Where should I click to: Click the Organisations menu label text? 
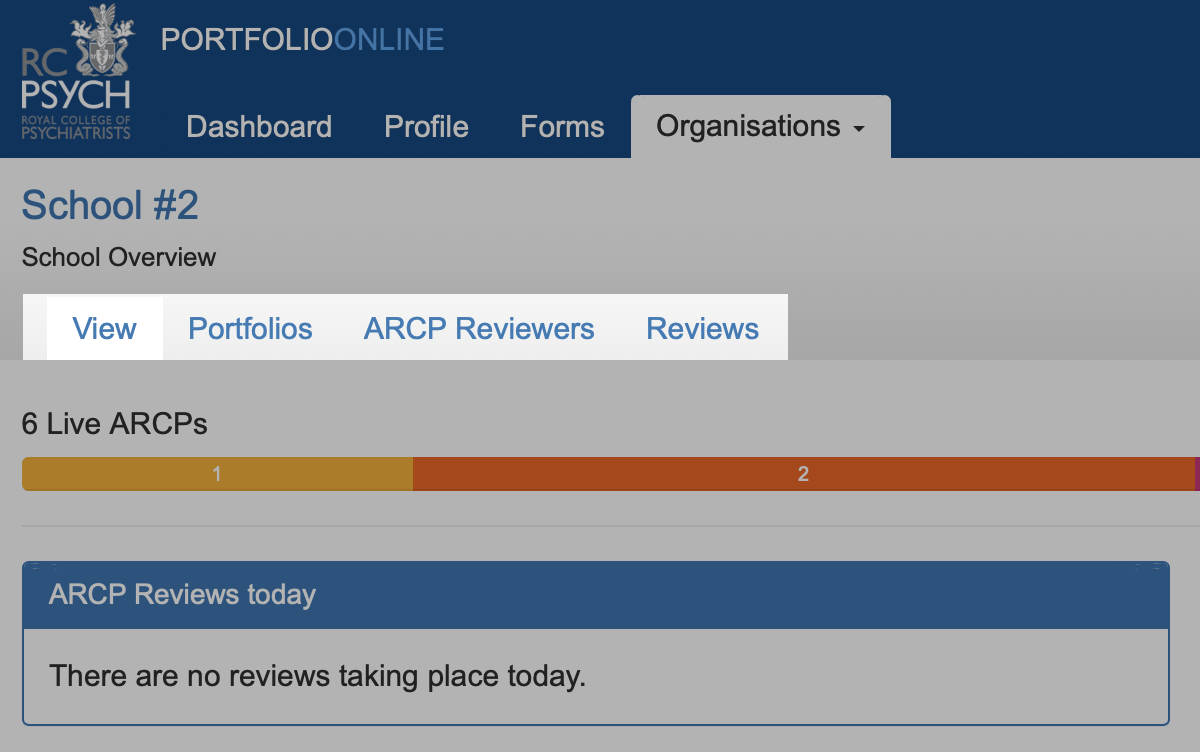pos(748,127)
